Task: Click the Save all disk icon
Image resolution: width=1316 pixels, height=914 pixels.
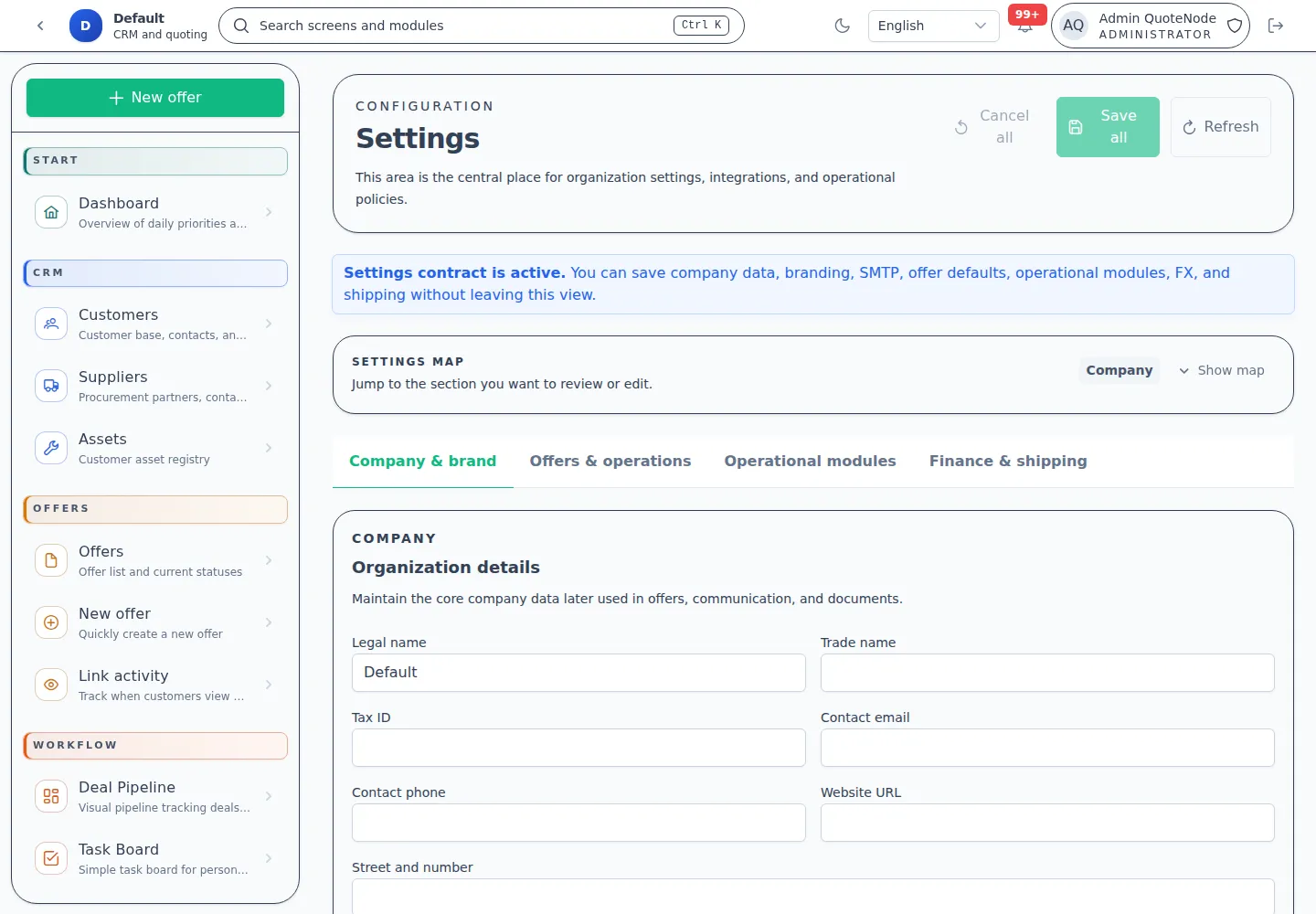Action: tap(1076, 127)
